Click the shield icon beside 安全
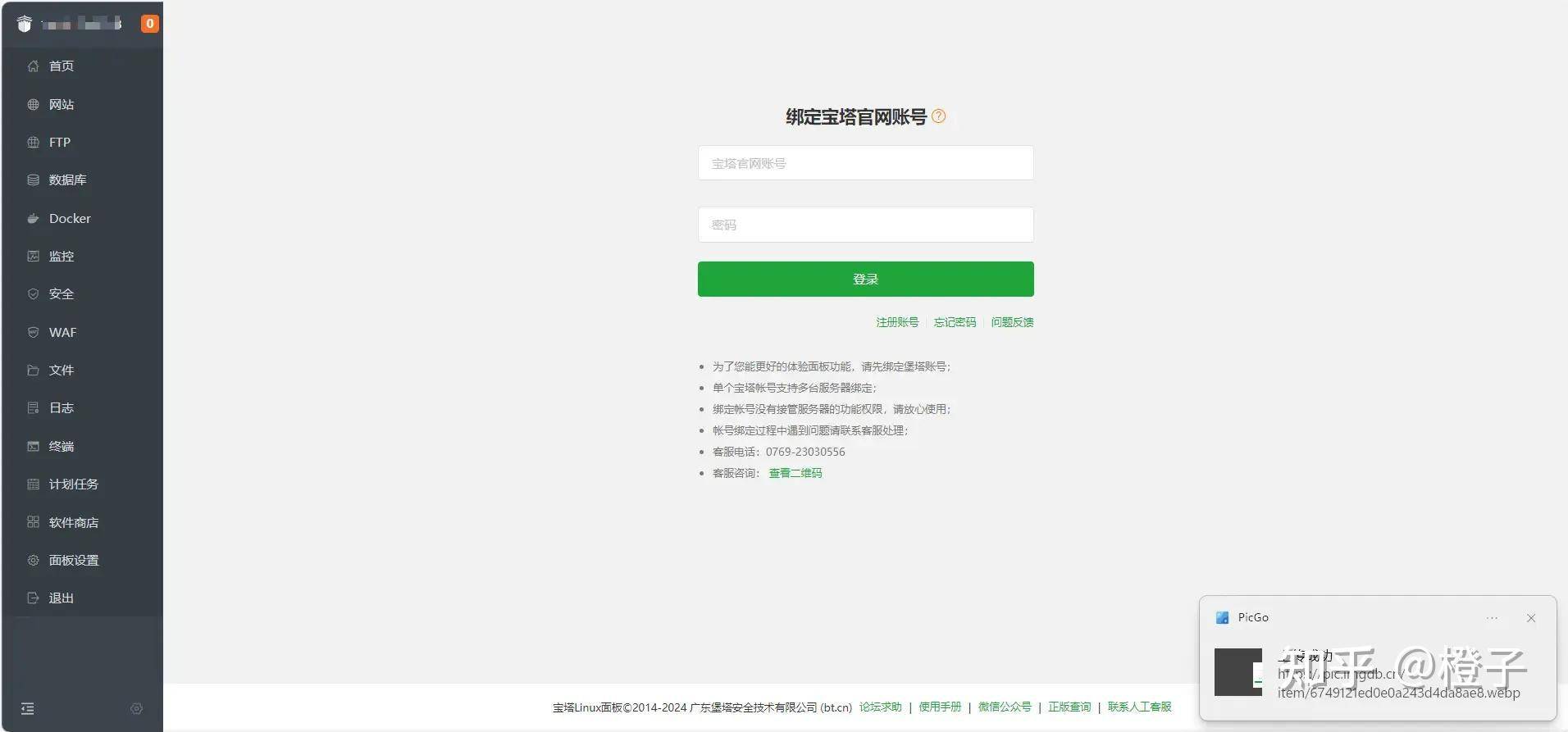Viewport: 1568px width, 732px height. (x=33, y=293)
